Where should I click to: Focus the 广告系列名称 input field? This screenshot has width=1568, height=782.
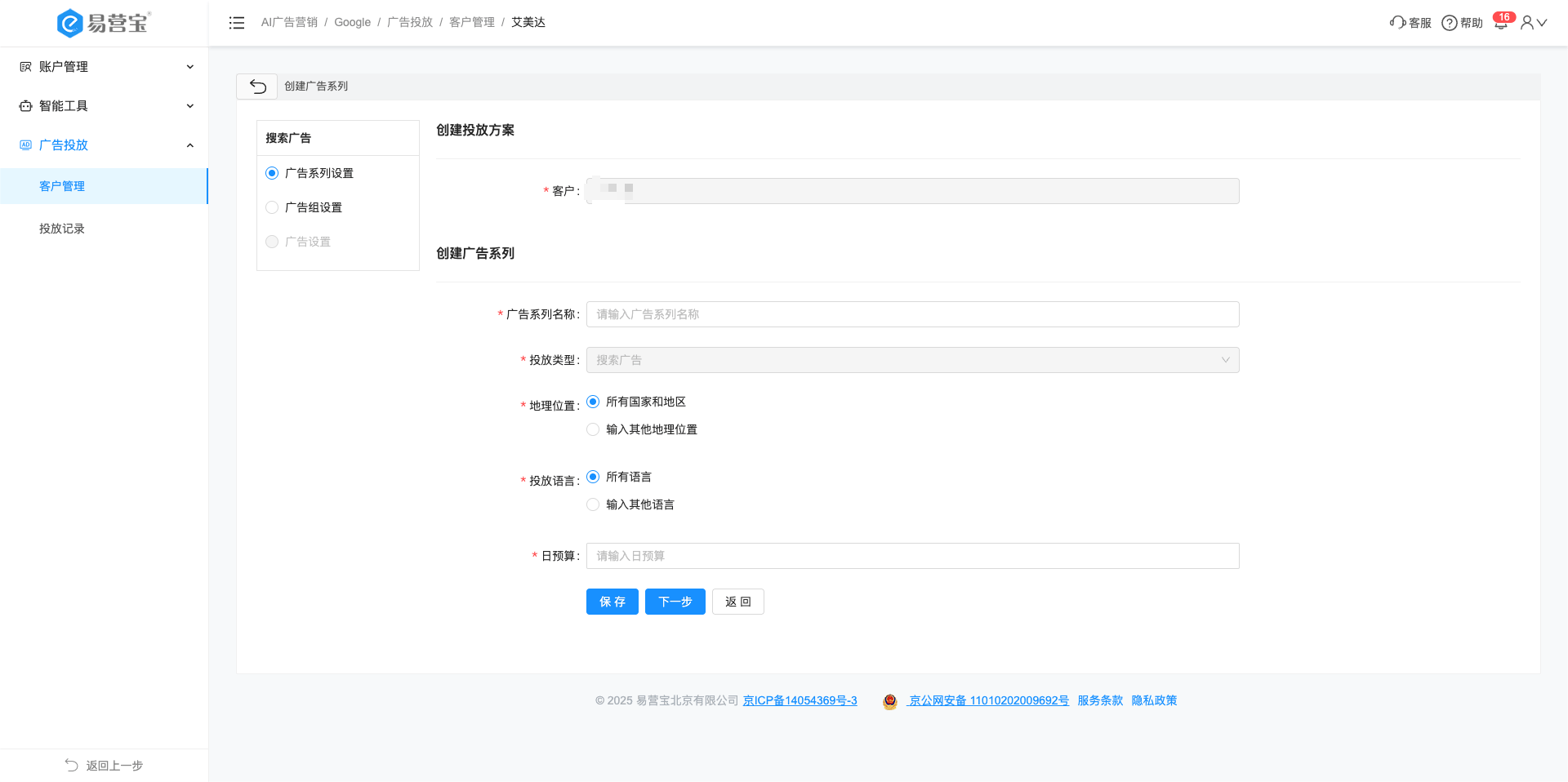tap(912, 314)
